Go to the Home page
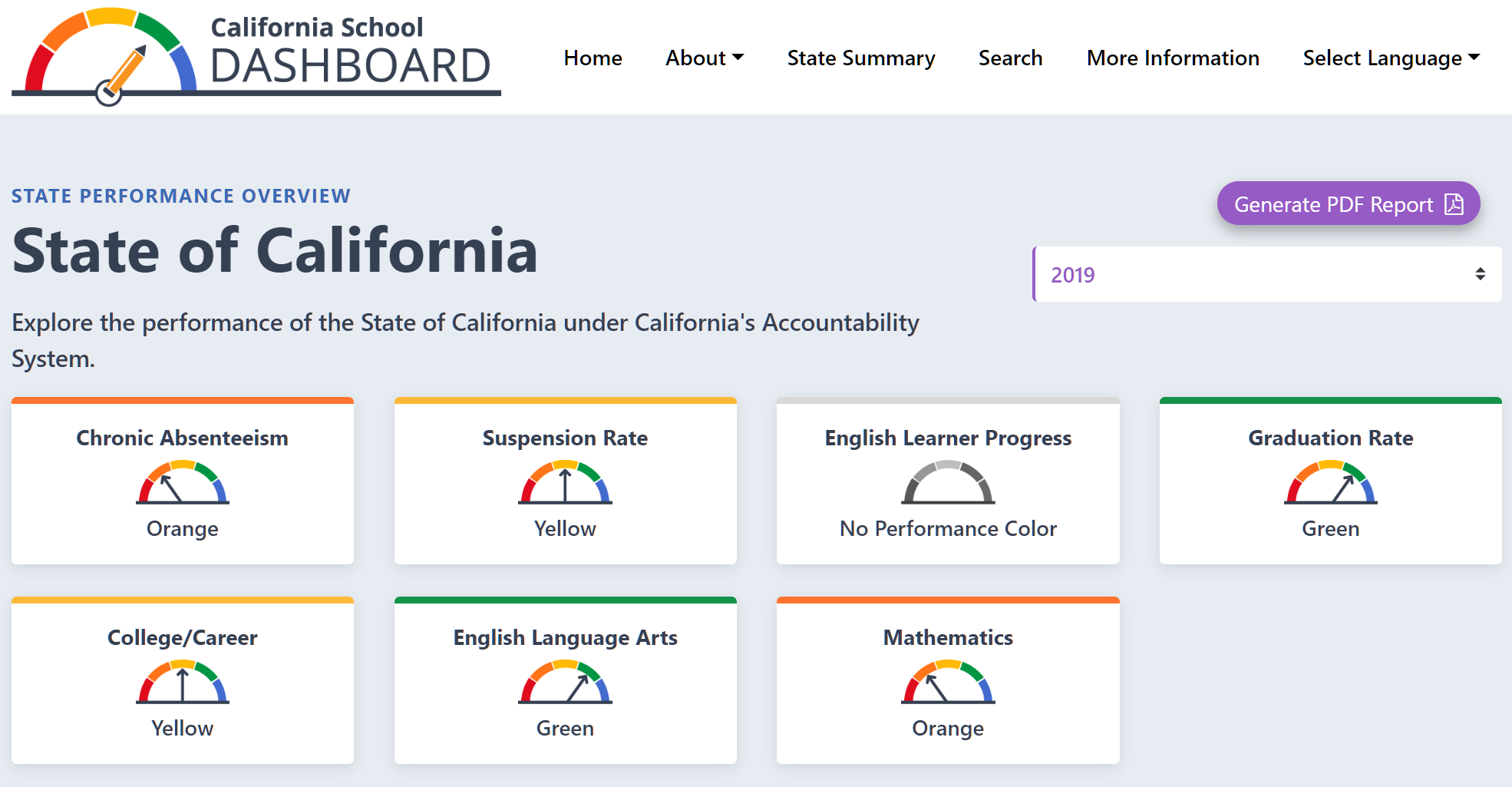1512x787 pixels. (593, 58)
